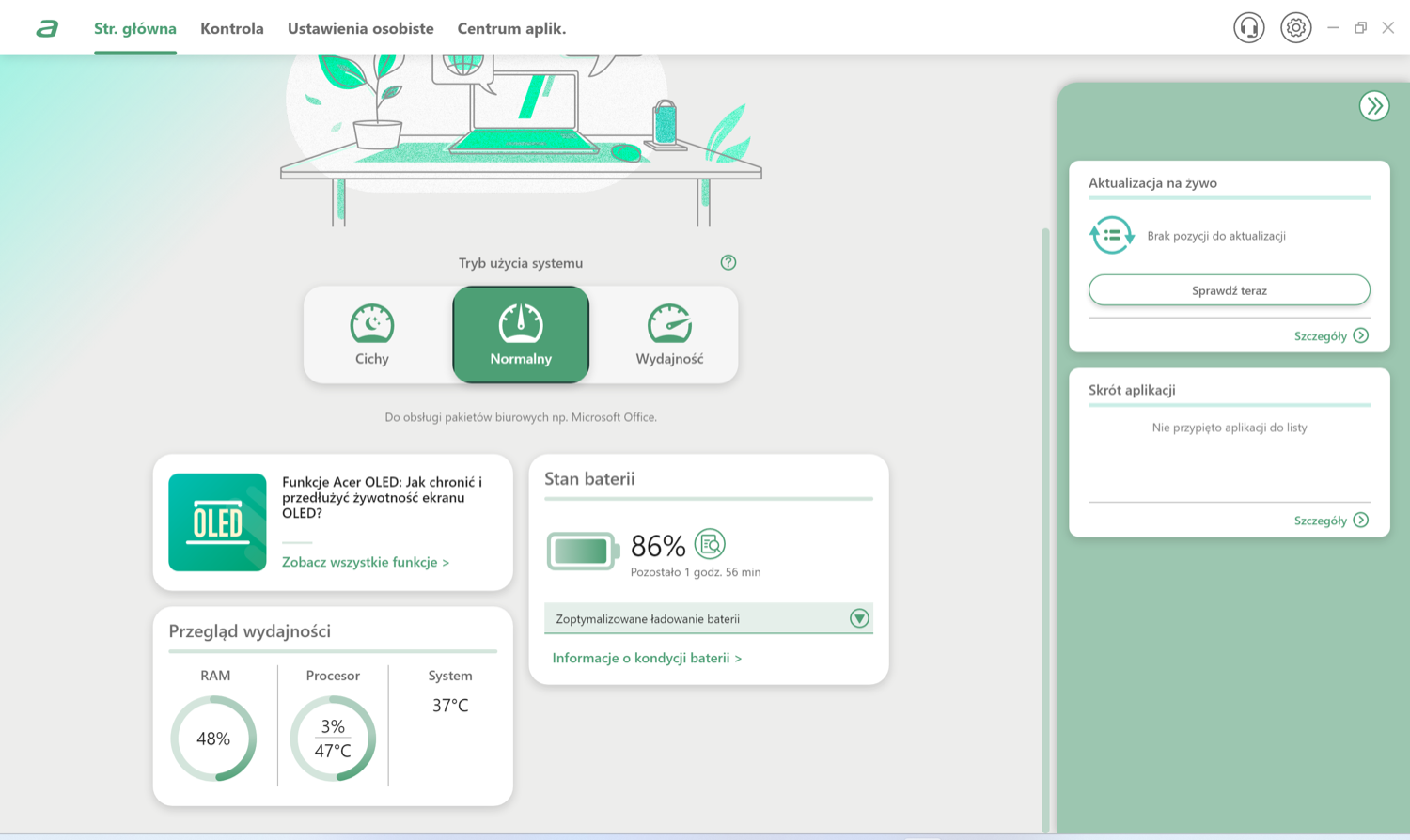Expand Zoptymalizowane ładowanie baterii dropdown
1410x840 pixels.
tap(709, 618)
